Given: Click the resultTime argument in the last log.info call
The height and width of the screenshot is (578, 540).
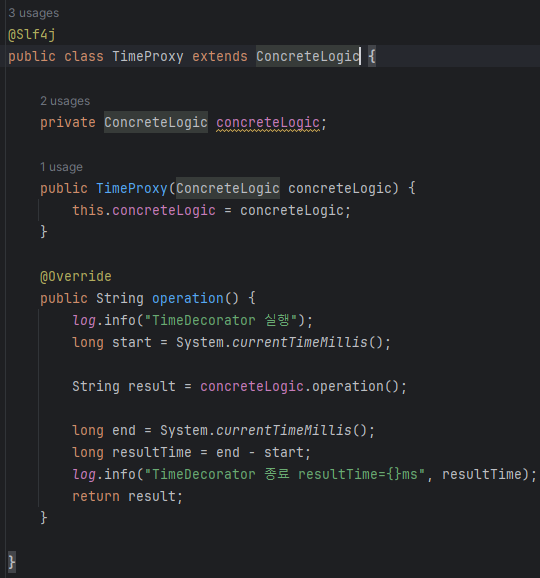Looking at the screenshot, I should point(481,474).
